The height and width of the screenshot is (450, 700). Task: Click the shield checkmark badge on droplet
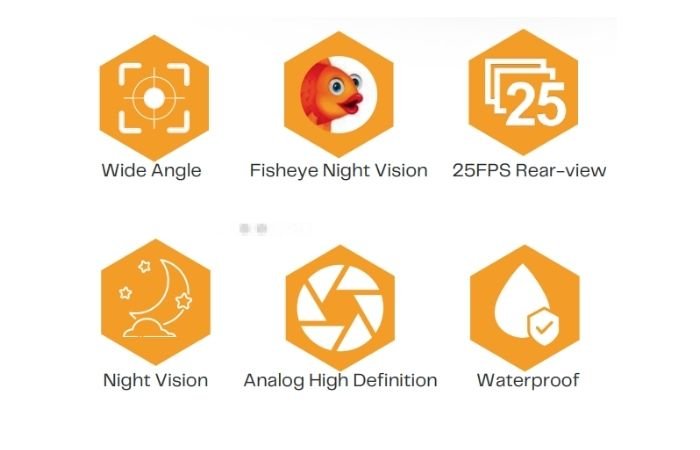544,327
